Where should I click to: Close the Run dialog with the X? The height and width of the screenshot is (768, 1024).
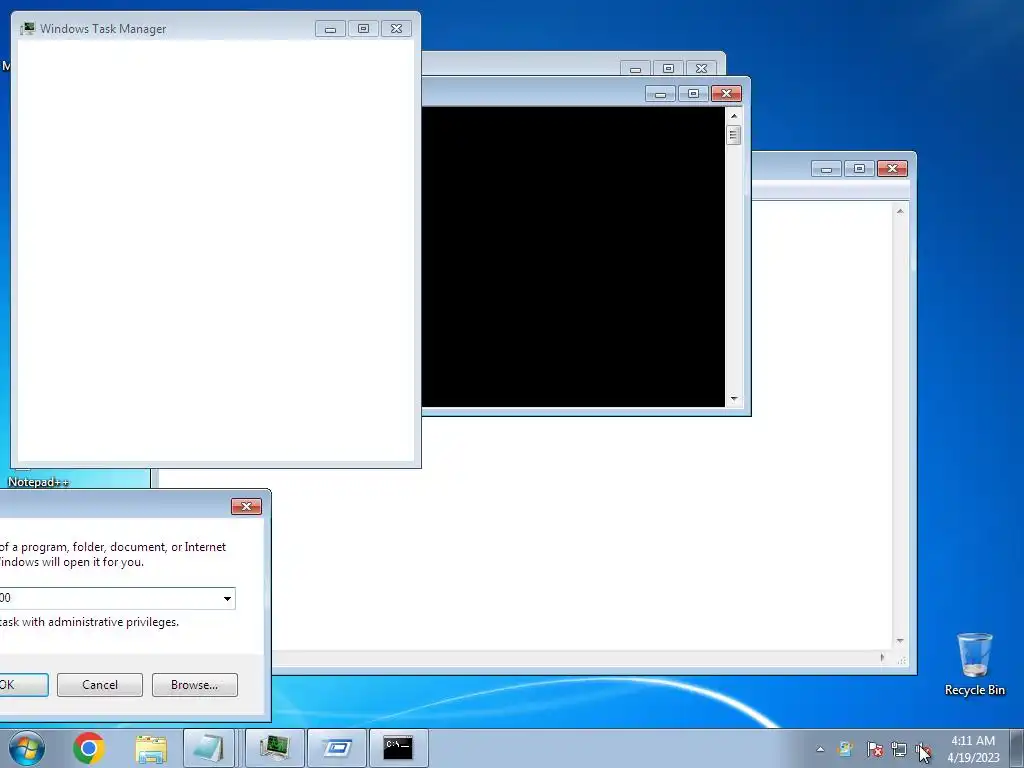pos(246,507)
